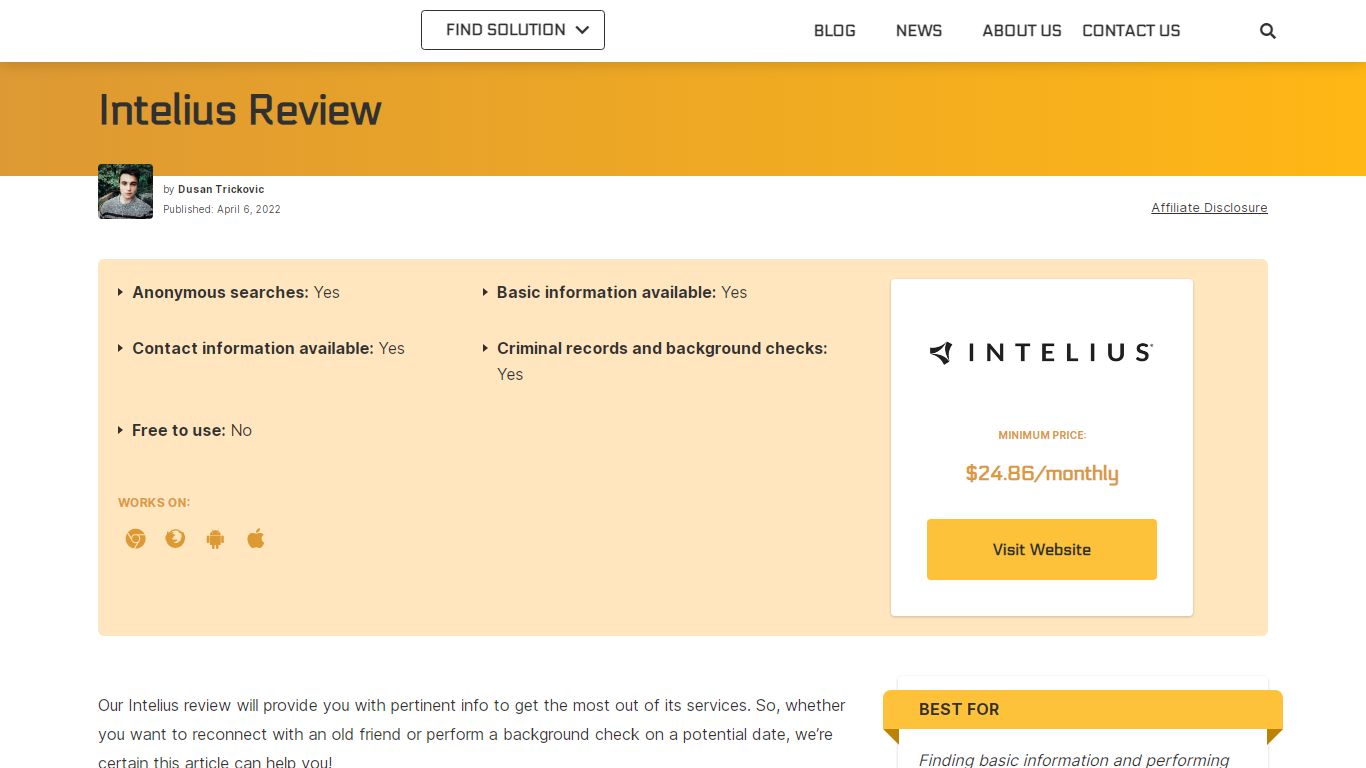Open author Dusan Trickovic's profile

[221, 189]
